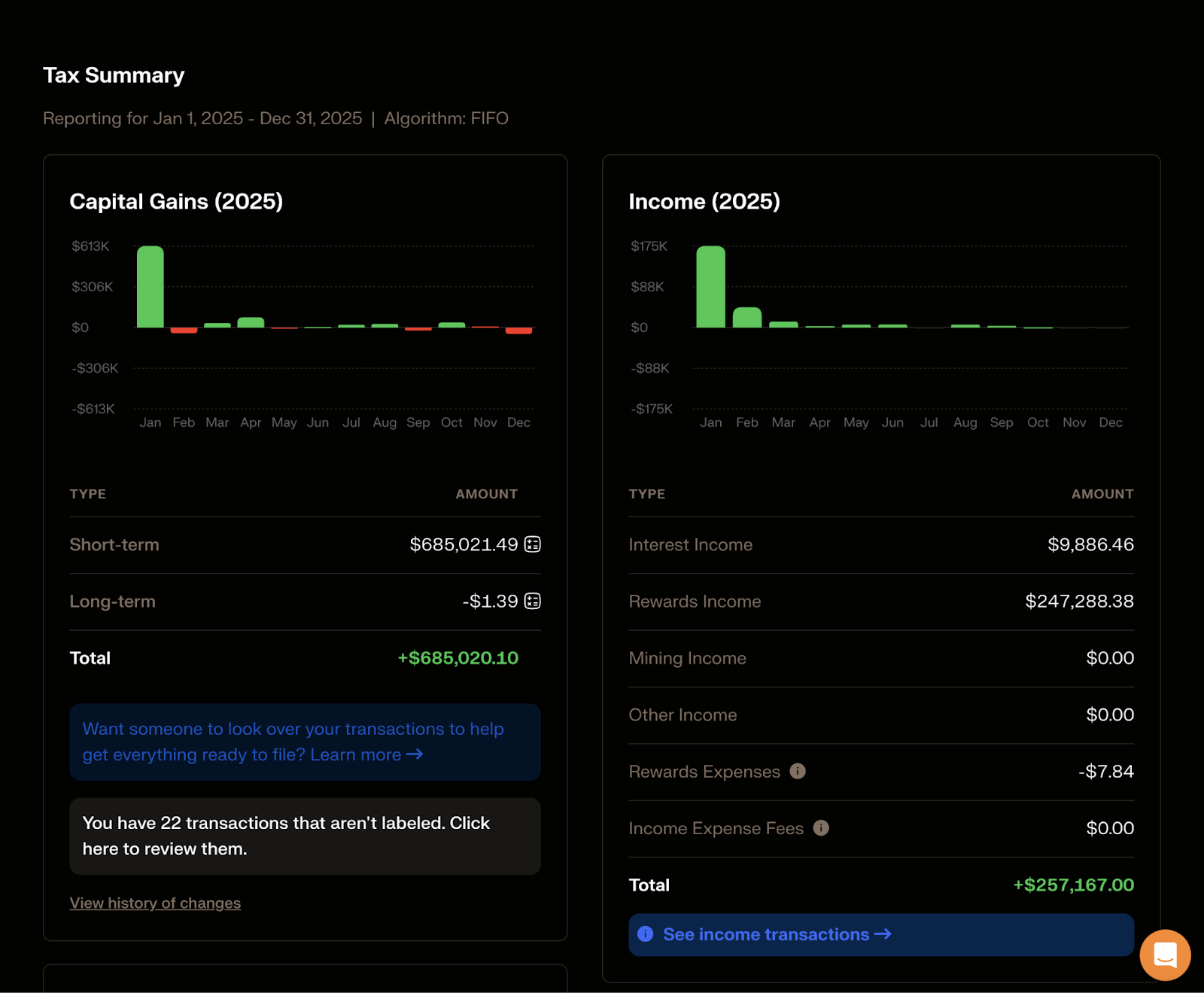Image resolution: width=1204 pixels, height=993 pixels.
Task: Open the orange chat support bubble
Action: 1164,955
